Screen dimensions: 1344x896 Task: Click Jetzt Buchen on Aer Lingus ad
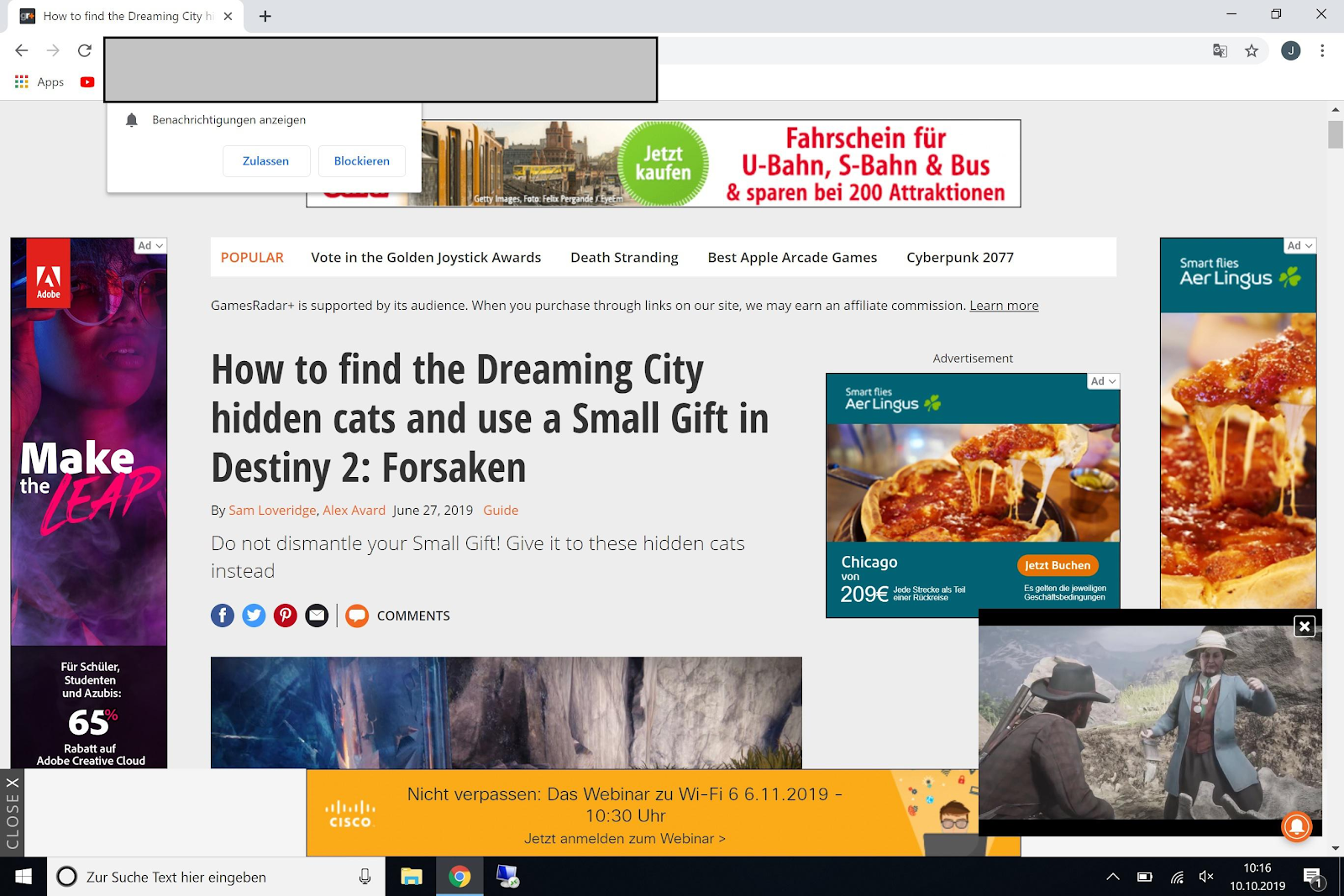tap(1058, 565)
